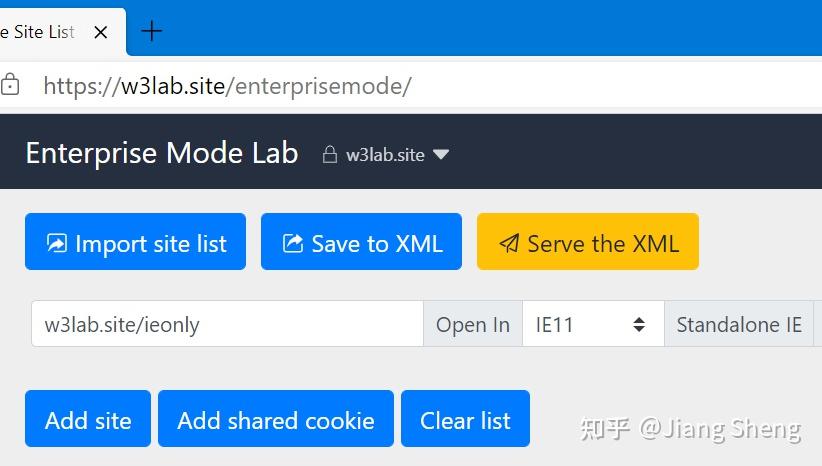Click the browser address bar URL
Viewport: 822px width, 466px height.
point(227,85)
